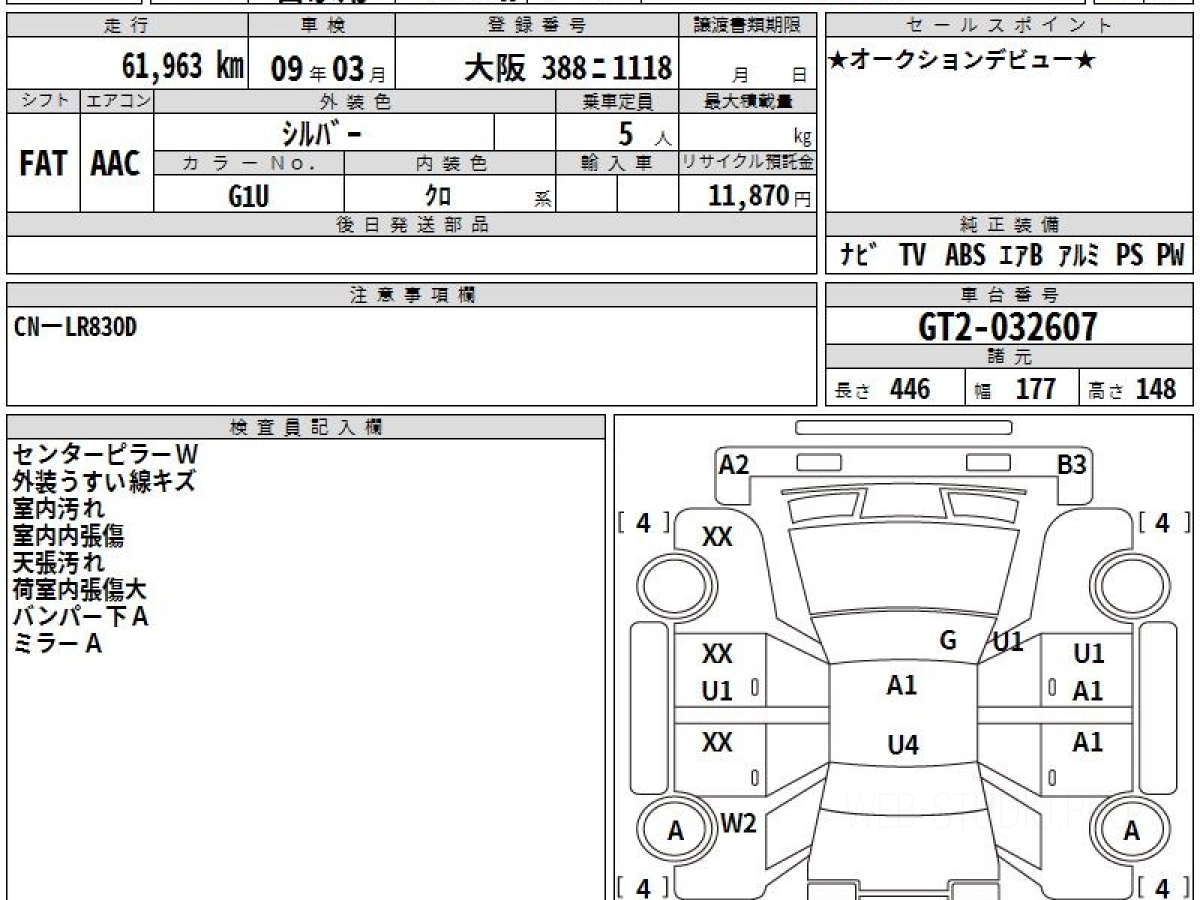This screenshot has height=900, width=1200.
Task: Click the U1 mark beside the G mark
Action: 1008,643
